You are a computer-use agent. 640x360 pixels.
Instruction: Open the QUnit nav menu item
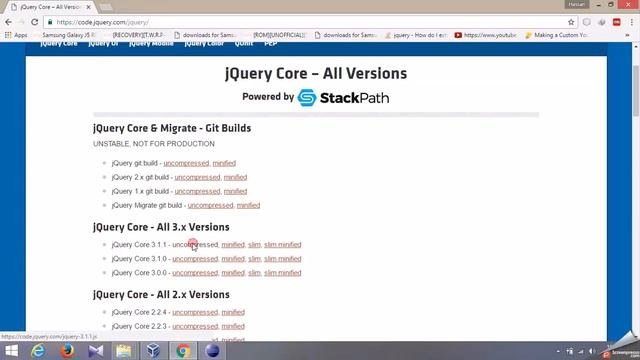[x=244, y=43]
